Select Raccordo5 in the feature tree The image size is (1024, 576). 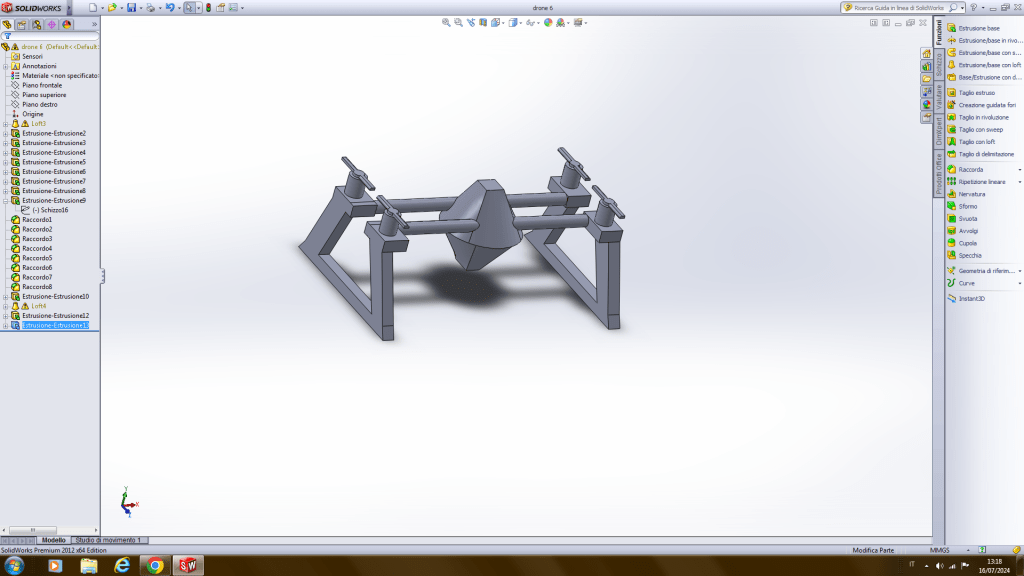click(x=37, y=258)
